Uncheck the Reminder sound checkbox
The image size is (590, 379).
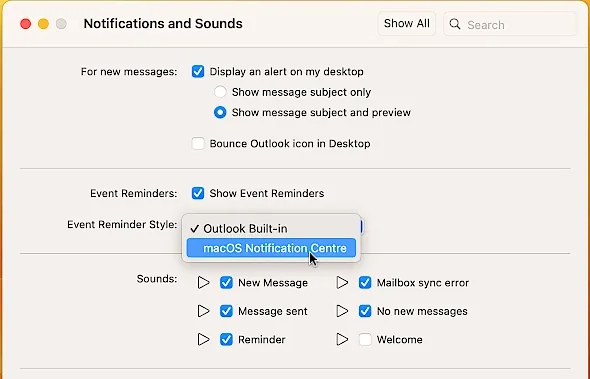(226, 339)
